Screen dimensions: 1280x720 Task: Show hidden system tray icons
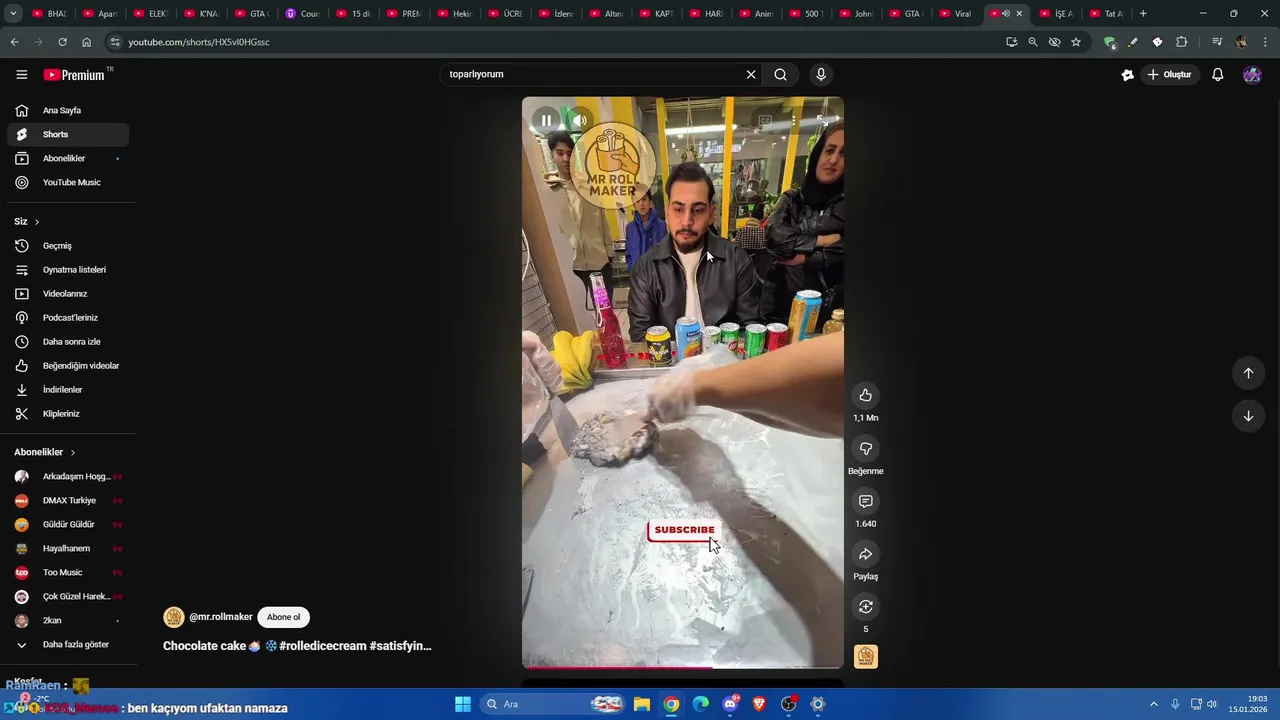[1153, 704]
